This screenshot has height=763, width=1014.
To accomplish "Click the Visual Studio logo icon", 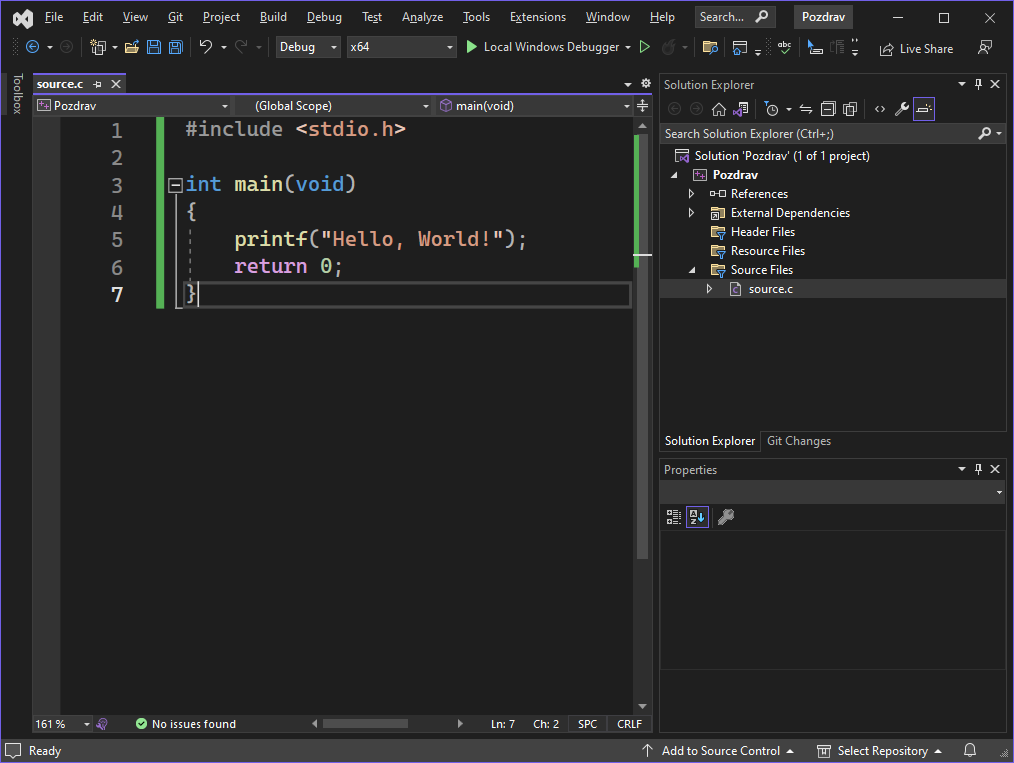I will [23, 18].
